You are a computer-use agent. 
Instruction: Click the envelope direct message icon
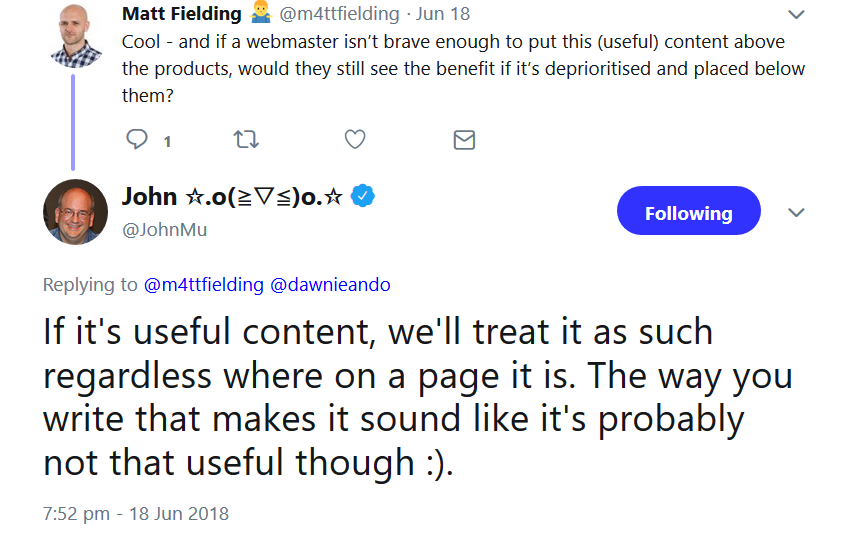[464, 140]
